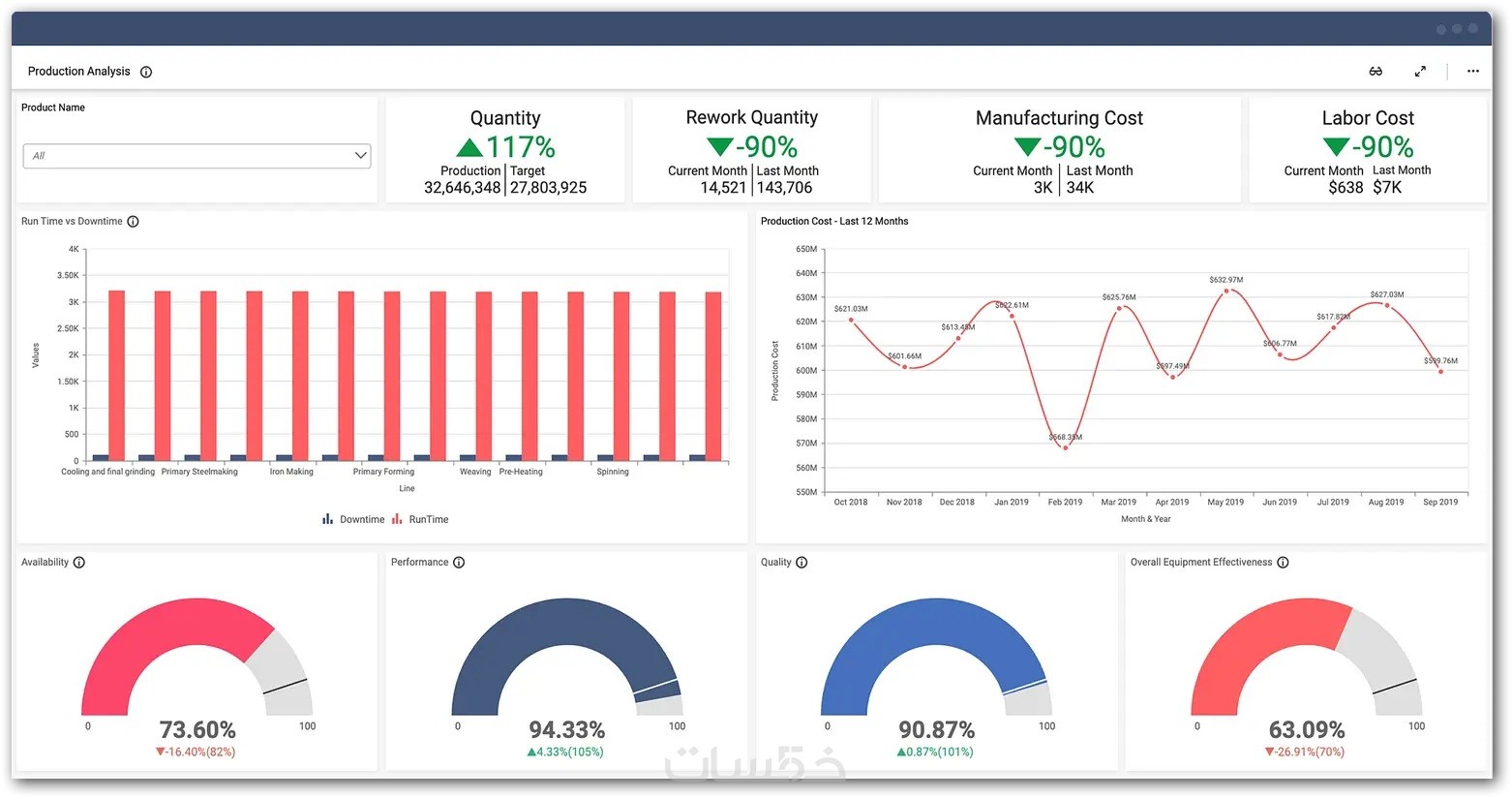Click the chevron on the All filter box

[359, 155]
